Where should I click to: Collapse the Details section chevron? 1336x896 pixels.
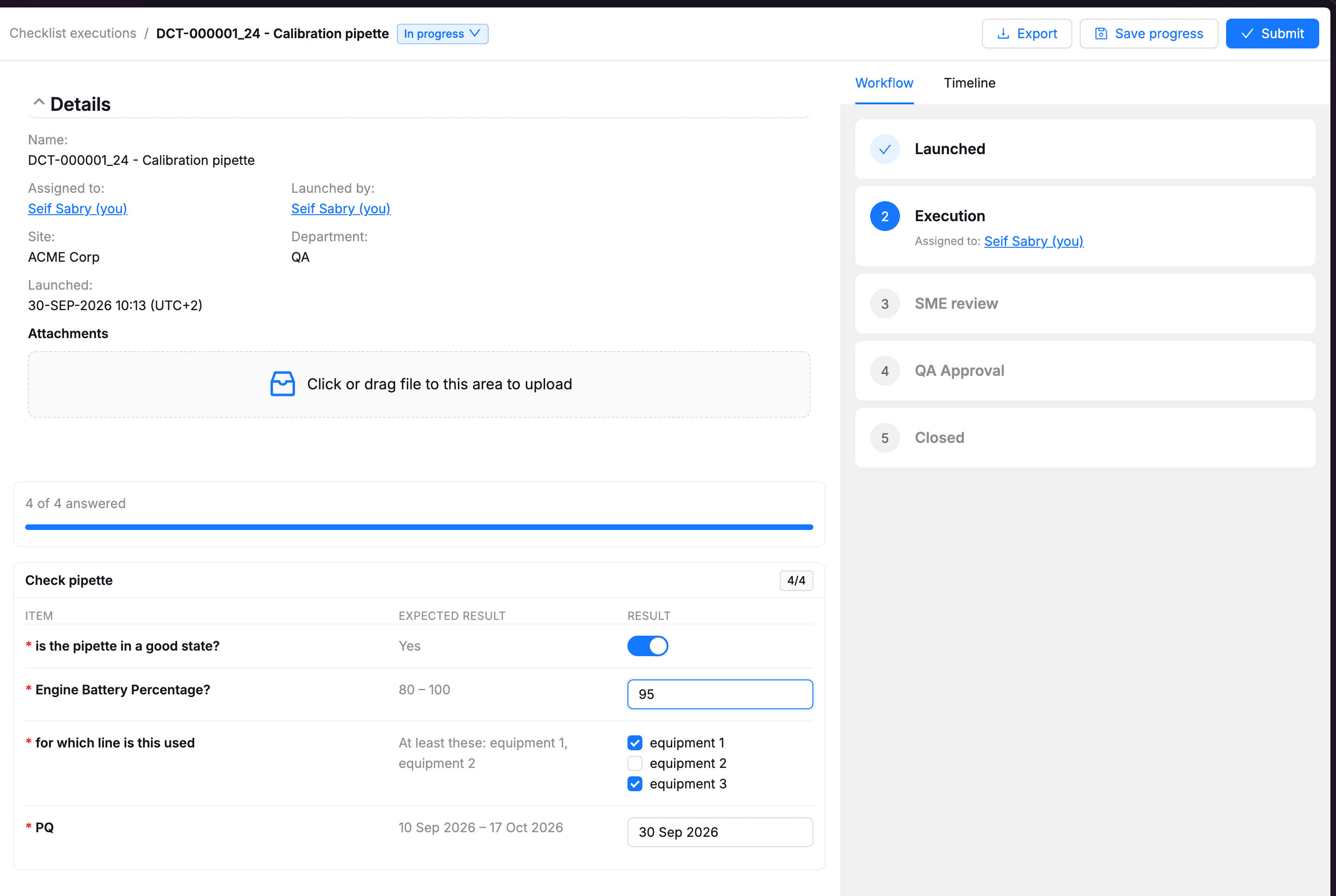point(39,102)
